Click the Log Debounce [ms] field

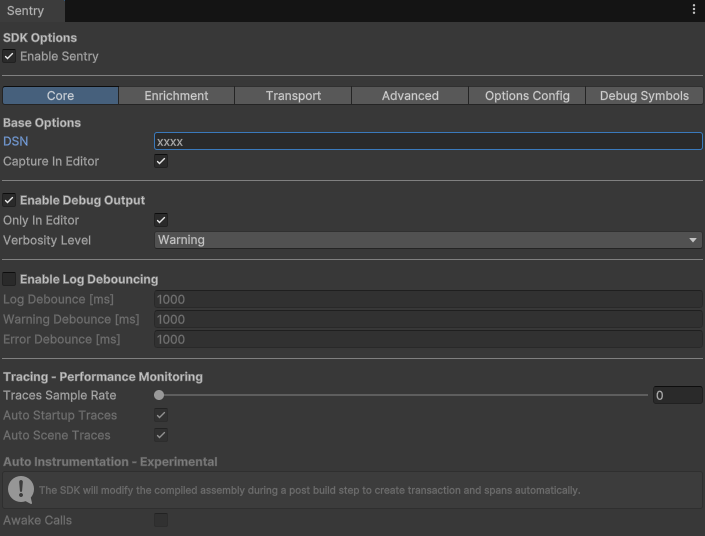(428, 299)
